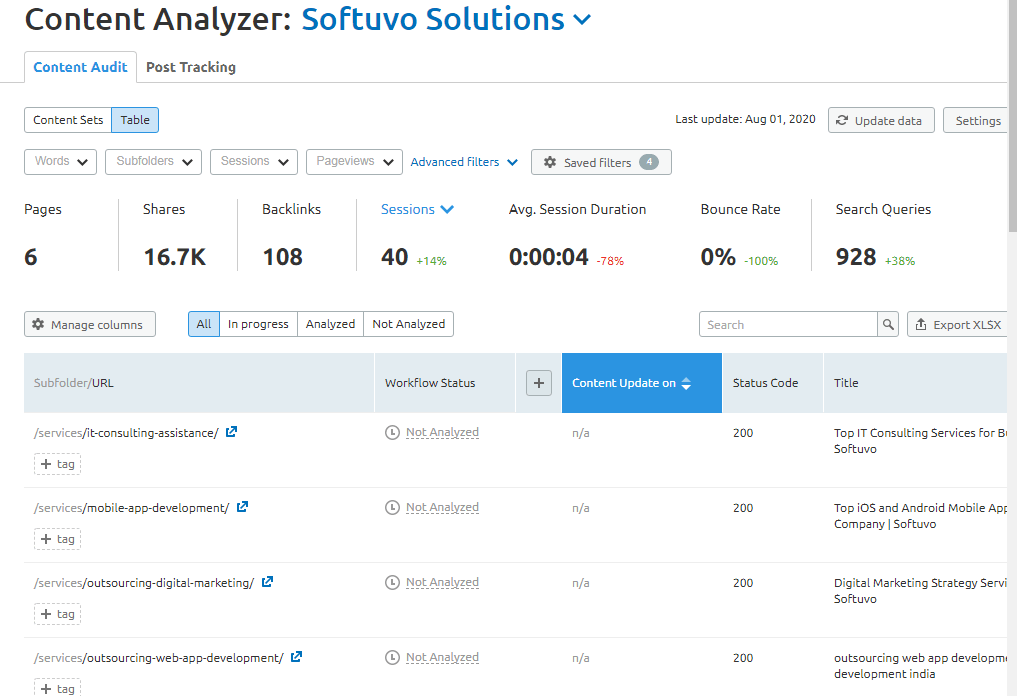Open /services/it-consulting-assistance/ URL link
This screenshot has height=696, width=1017.
tap(126, 433)
